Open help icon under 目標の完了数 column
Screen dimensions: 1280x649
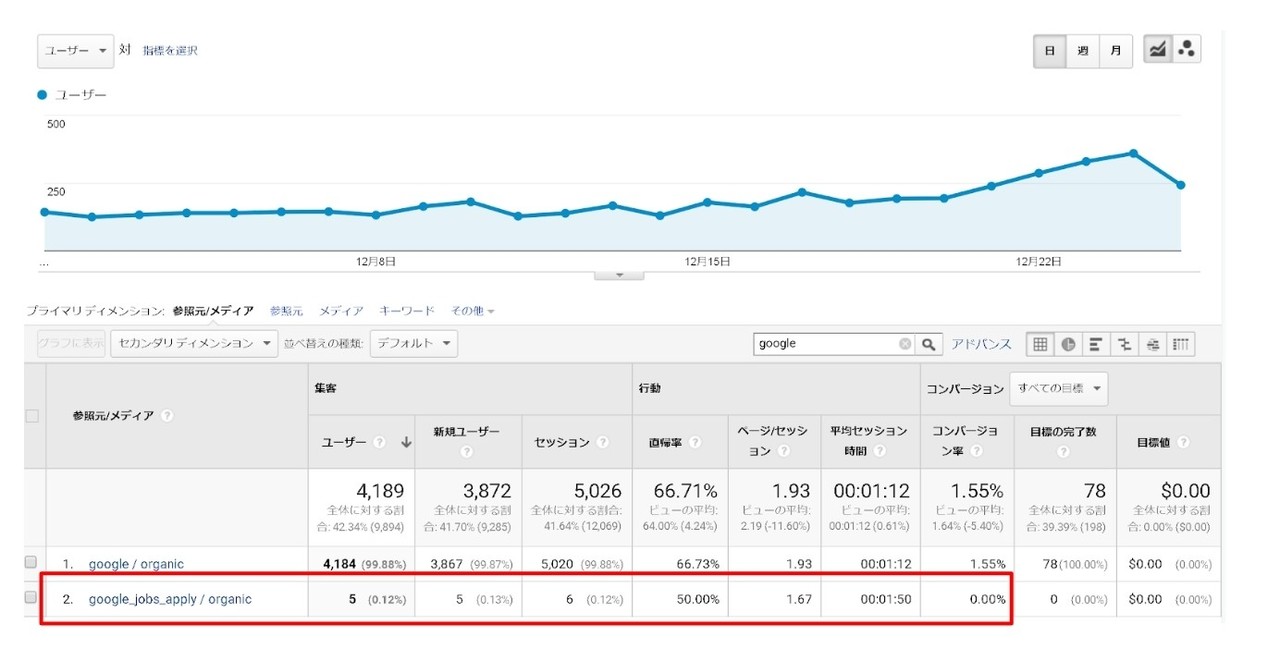tap(1064, 452)
